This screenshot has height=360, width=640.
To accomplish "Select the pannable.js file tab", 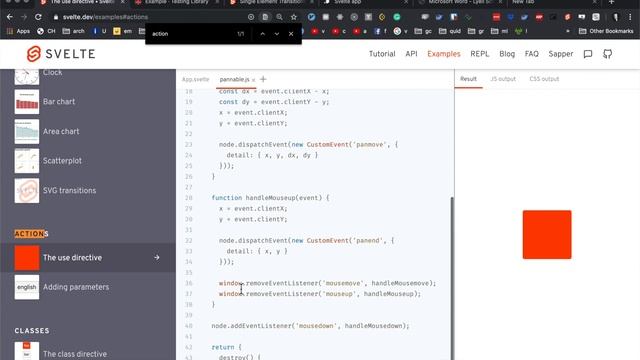I will coord(234,79).
